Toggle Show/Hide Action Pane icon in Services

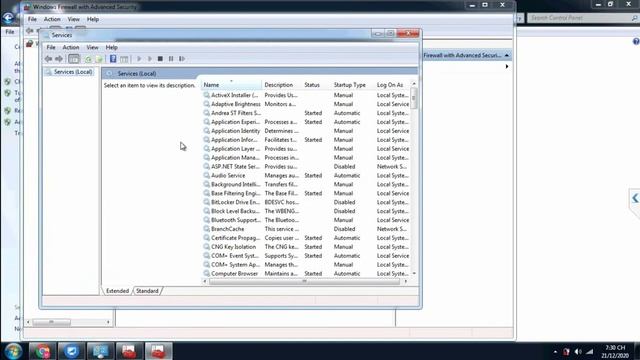click(124, 59)
